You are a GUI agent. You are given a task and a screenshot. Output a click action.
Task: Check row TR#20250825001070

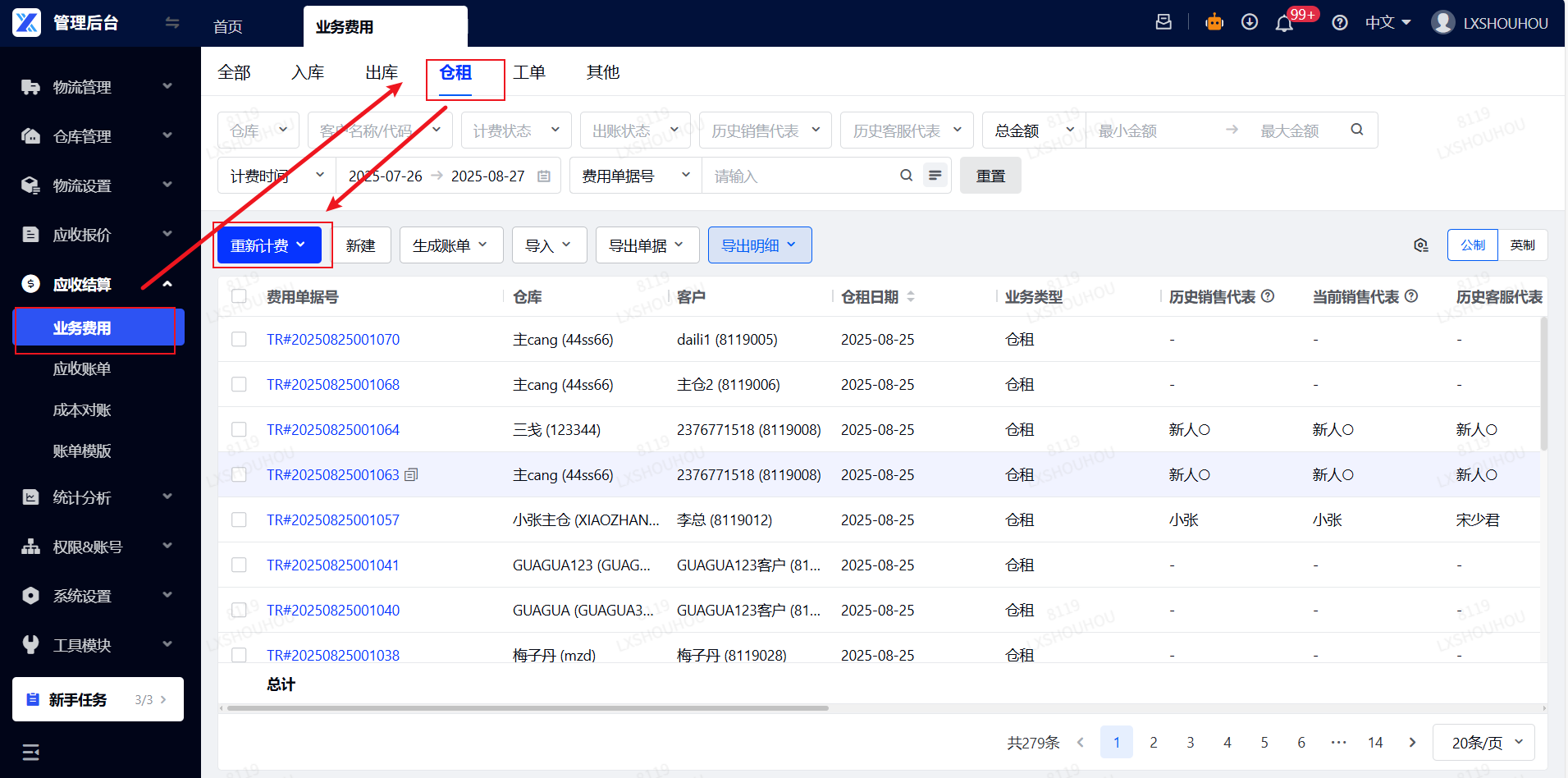239,339
